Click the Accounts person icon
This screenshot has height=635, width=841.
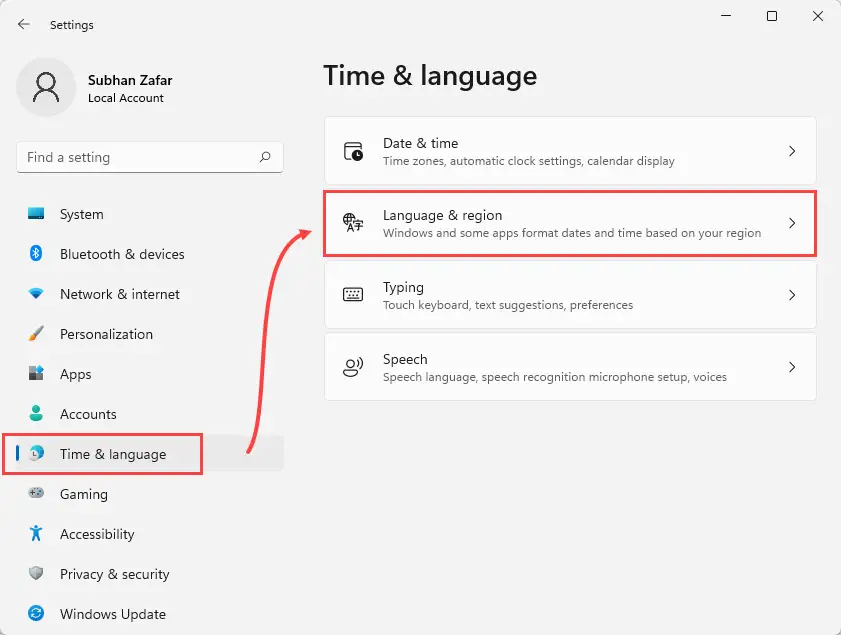(36, 414)
